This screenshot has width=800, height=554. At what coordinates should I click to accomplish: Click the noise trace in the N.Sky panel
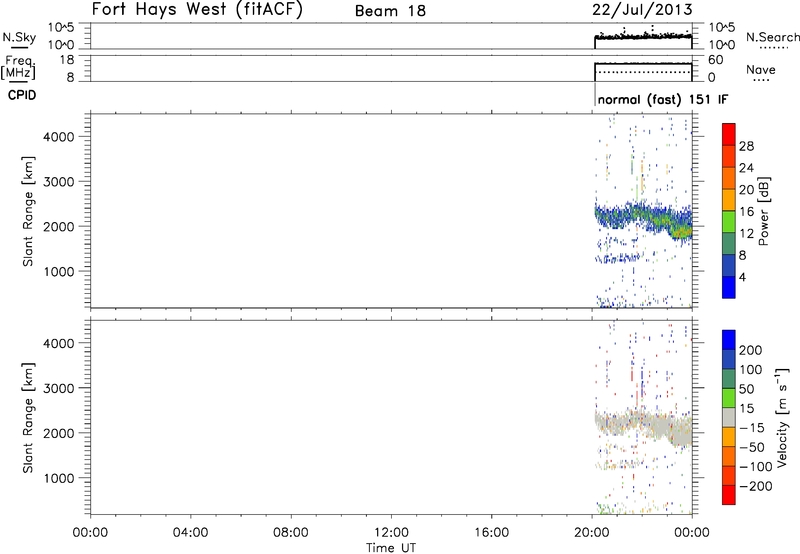click(643, 36)
